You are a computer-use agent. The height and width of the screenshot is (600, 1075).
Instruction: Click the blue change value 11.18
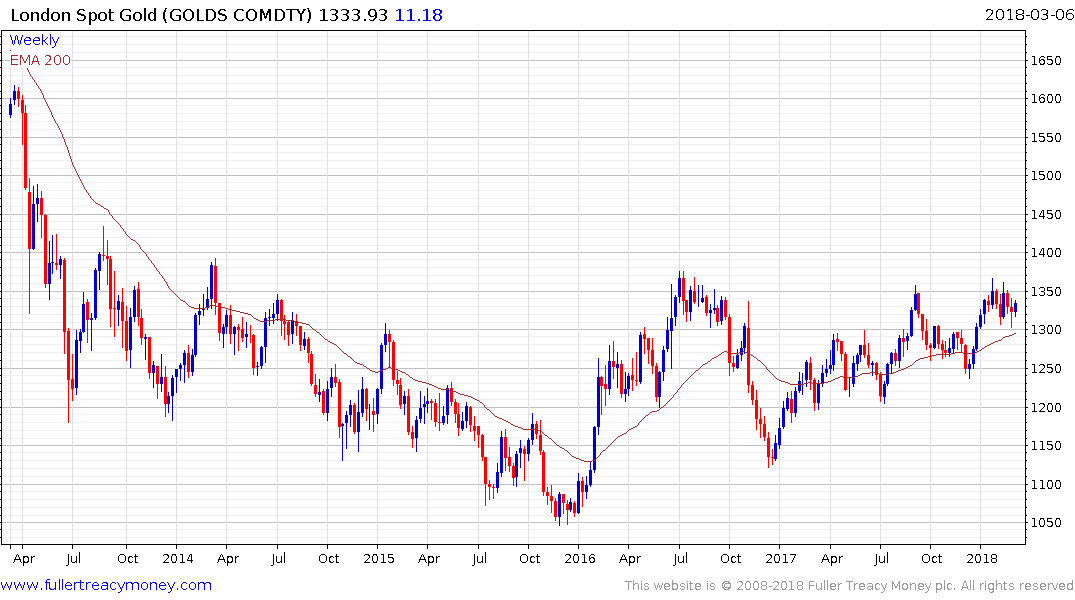tap(419, 15)
